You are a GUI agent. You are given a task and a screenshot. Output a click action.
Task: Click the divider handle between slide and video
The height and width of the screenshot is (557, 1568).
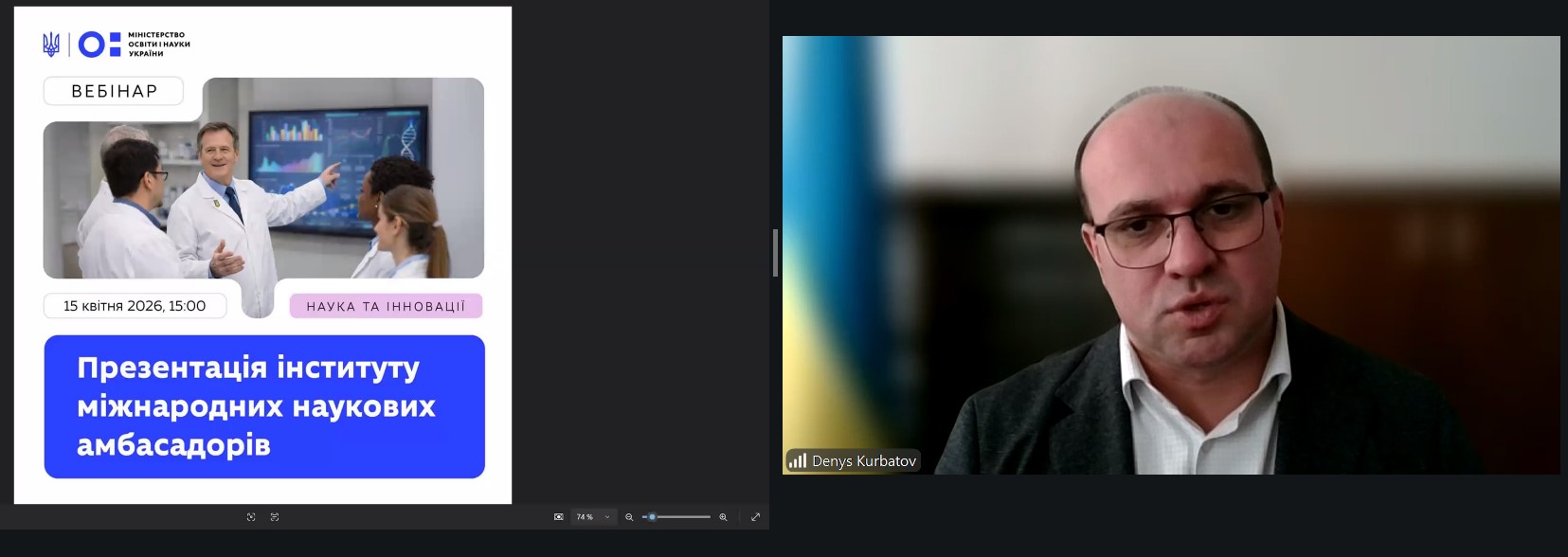pos(775,253)
